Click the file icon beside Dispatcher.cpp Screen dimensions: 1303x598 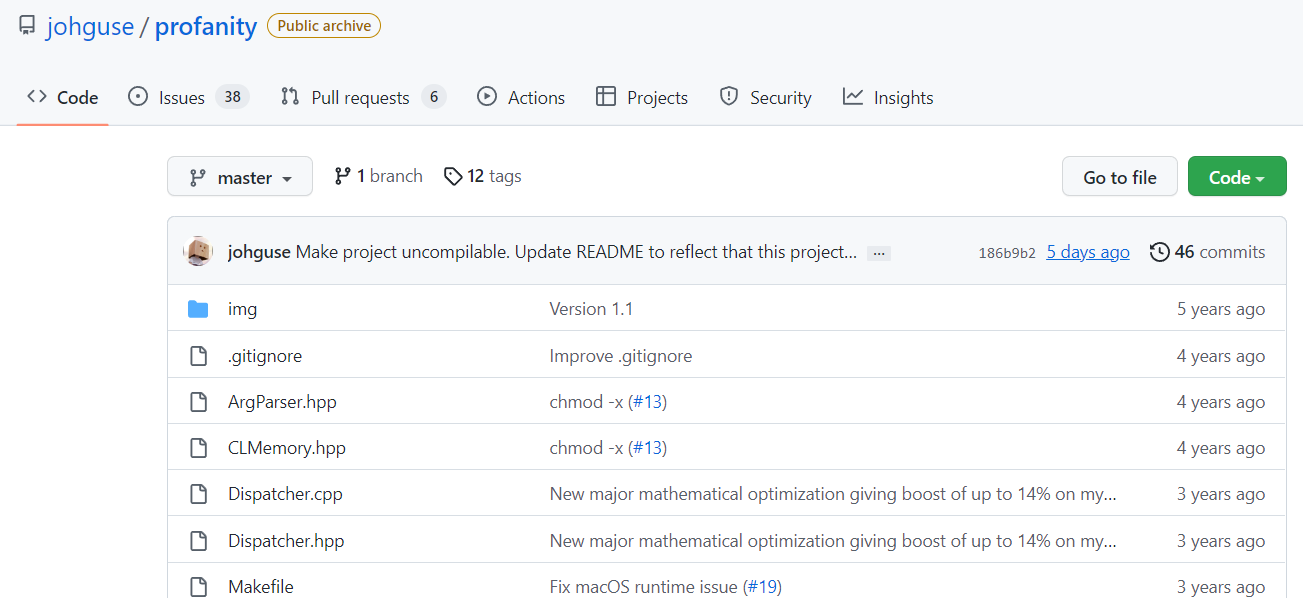pyautogui.click(x=198, y=494)
